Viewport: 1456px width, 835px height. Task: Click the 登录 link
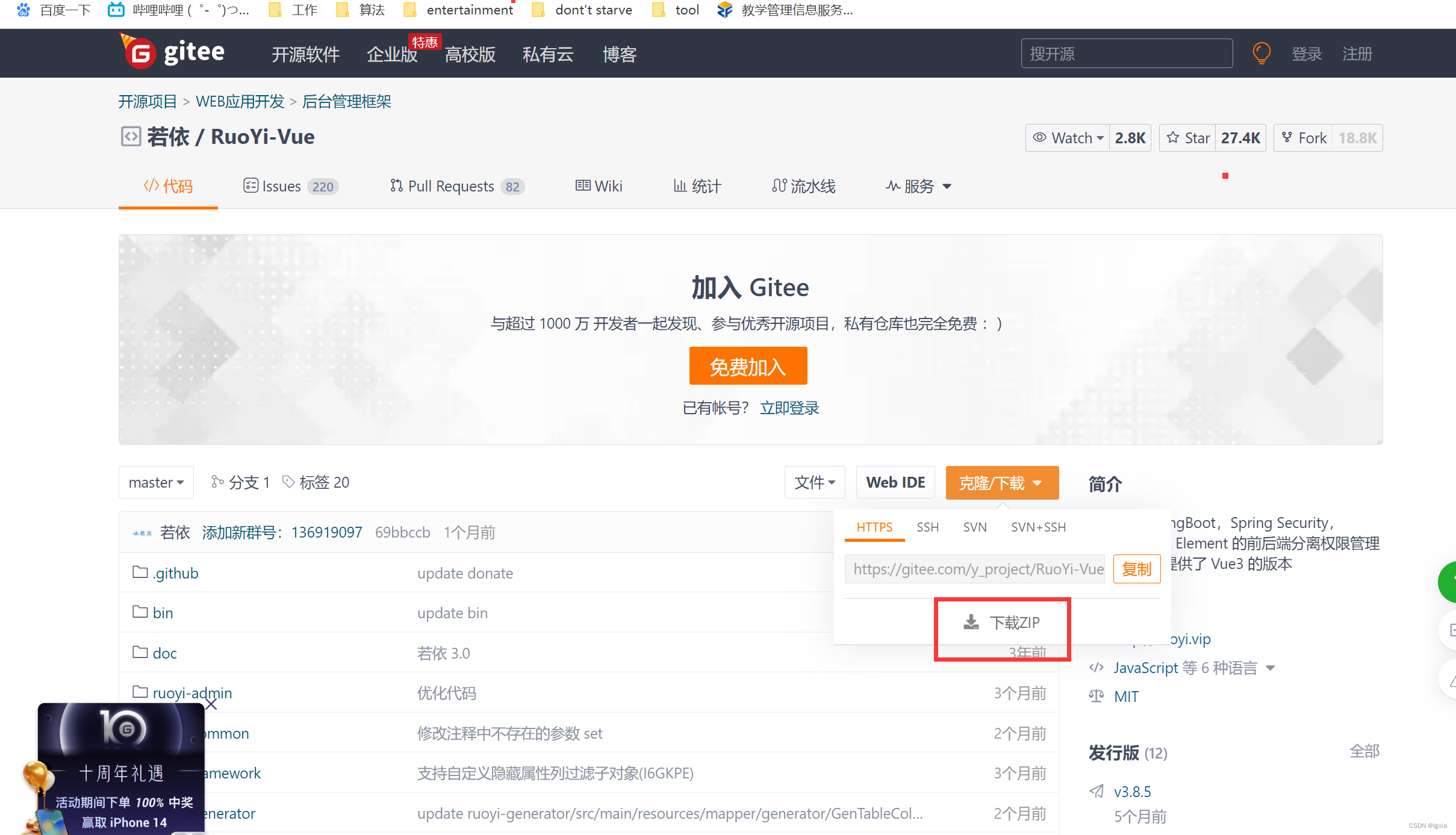pyautogui.click(x=1306, y=54)
